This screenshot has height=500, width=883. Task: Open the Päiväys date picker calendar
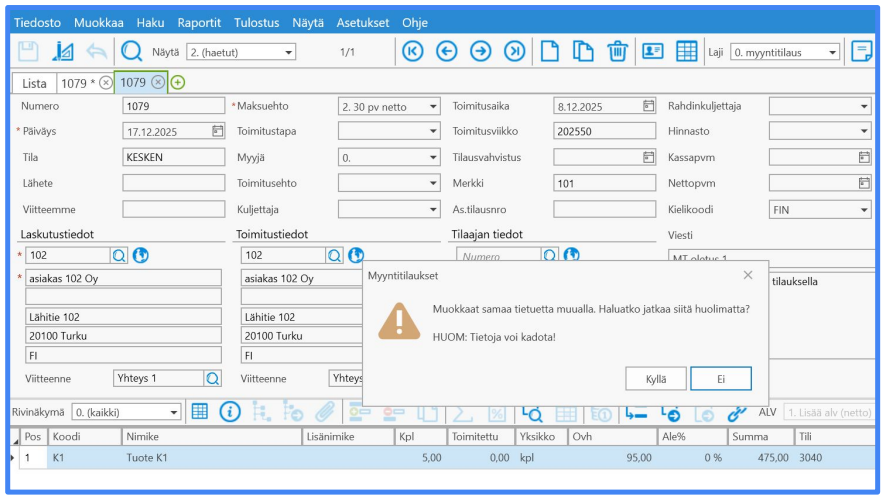pyautogui.click(x=217, y=131)
